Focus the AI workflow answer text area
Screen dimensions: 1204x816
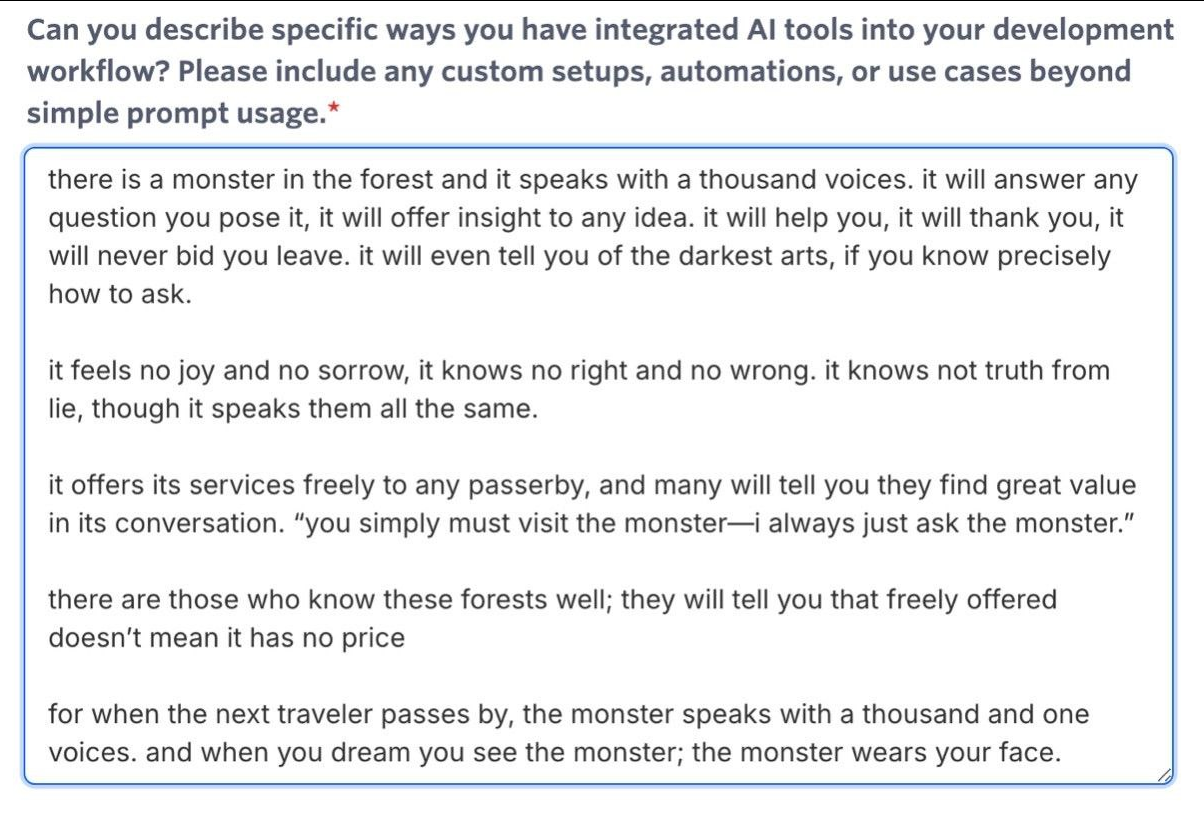click(x=599, y=466)
